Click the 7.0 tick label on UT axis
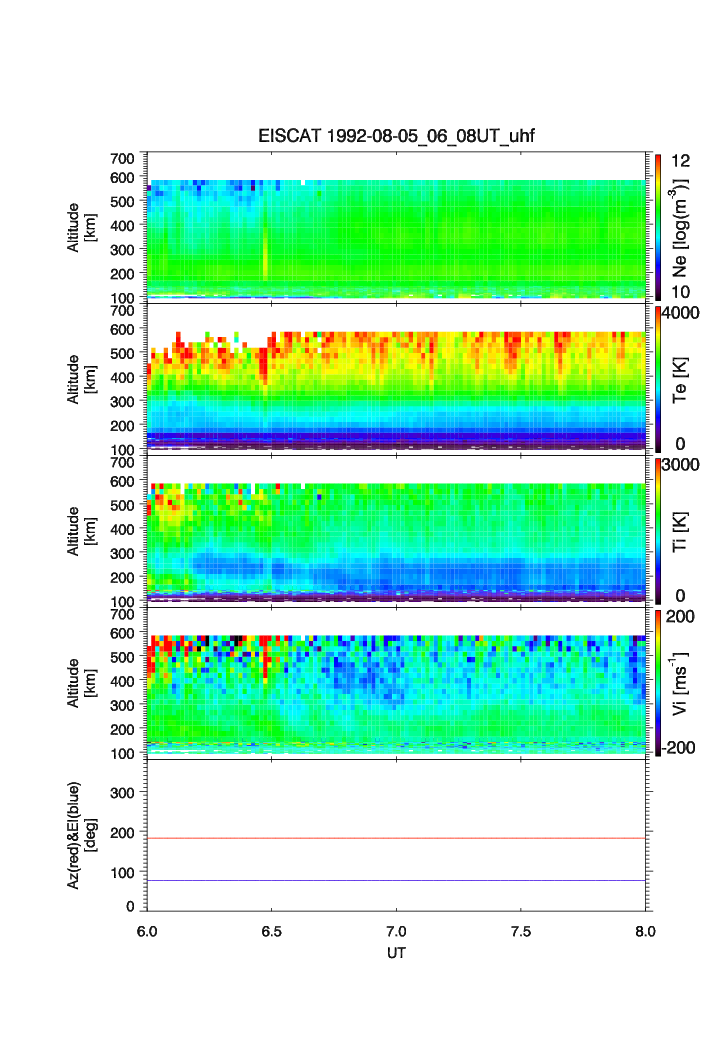 pos(396,931)
